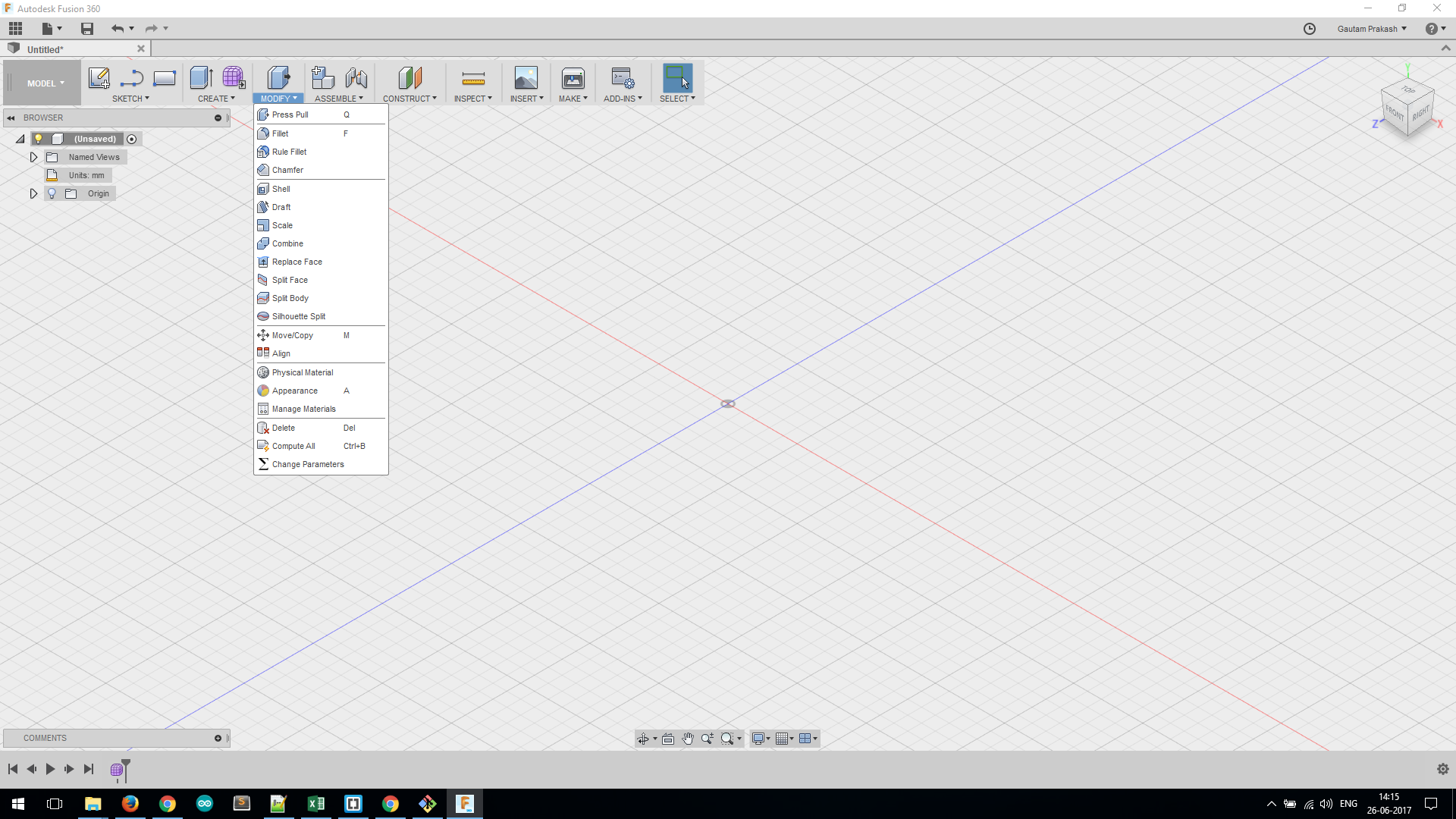1456x819 pixels.
Task: Choose Shell from Modify menu
Action: coord(321,189)
